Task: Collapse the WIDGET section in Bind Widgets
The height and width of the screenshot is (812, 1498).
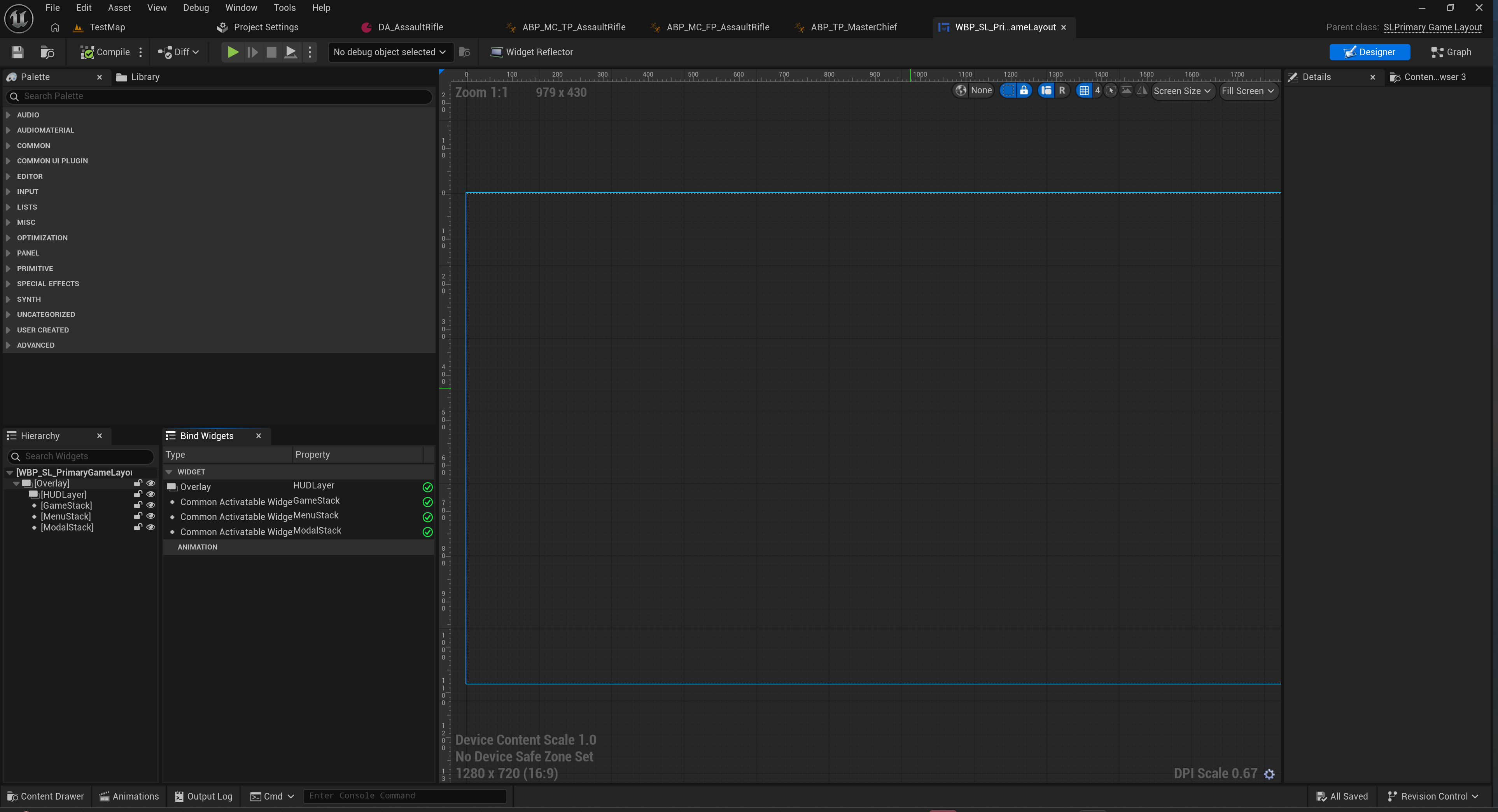Action: coord(169,472)
